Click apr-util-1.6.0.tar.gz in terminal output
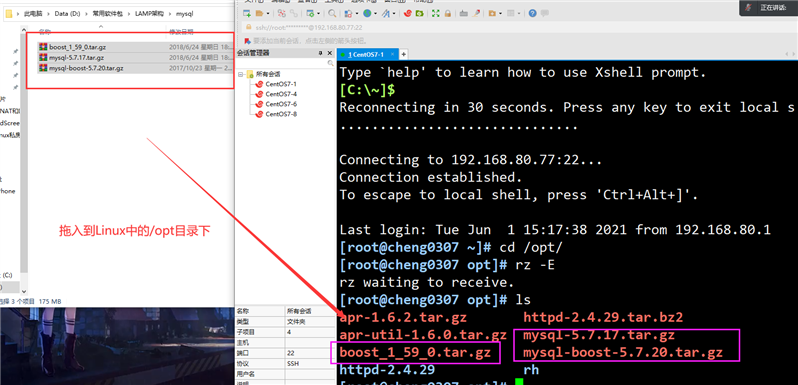The height and width of the screenshot is (385, 798). pos(423,336)
